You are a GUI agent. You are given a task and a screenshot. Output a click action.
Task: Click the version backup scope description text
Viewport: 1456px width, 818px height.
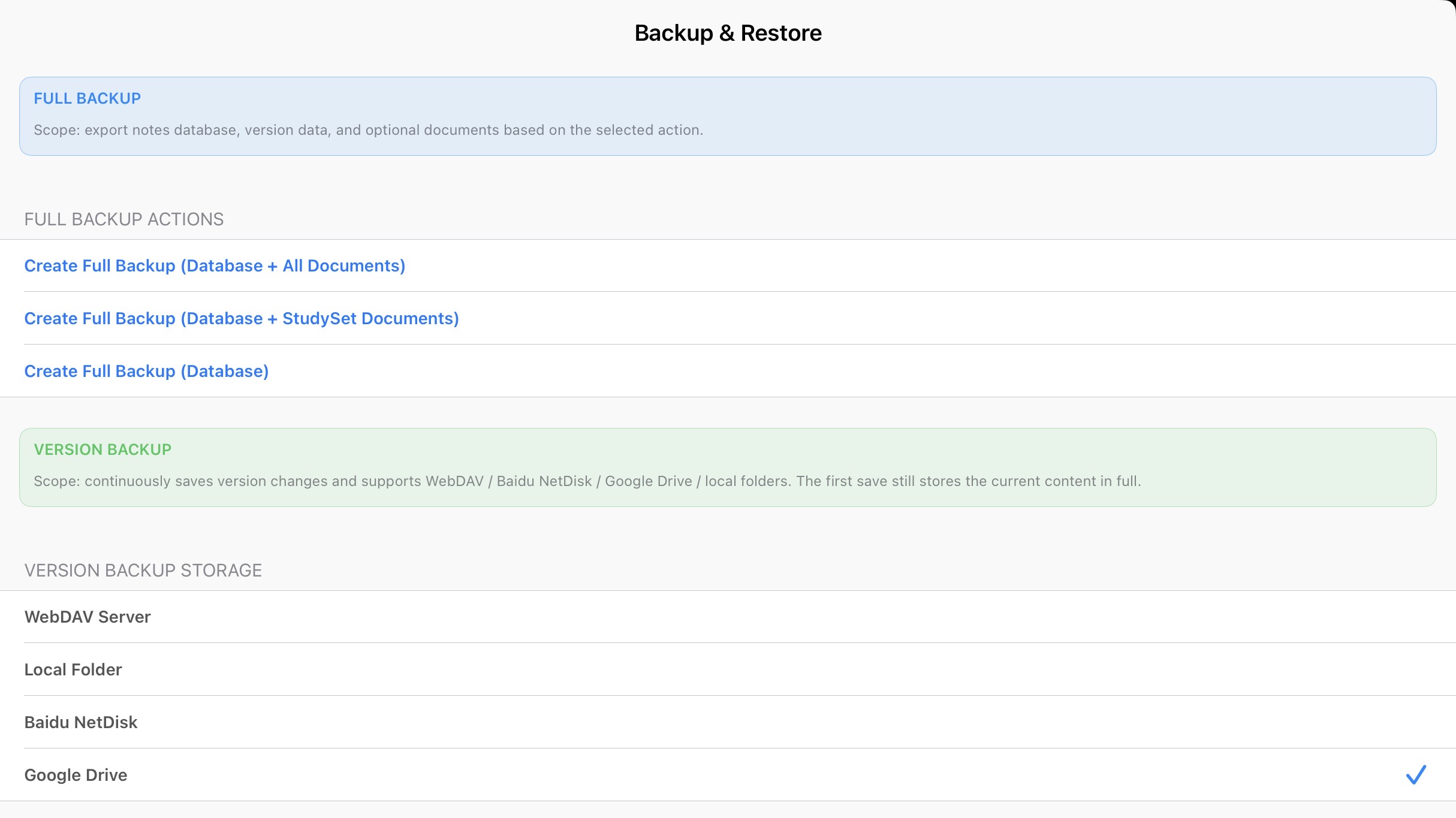587,481
